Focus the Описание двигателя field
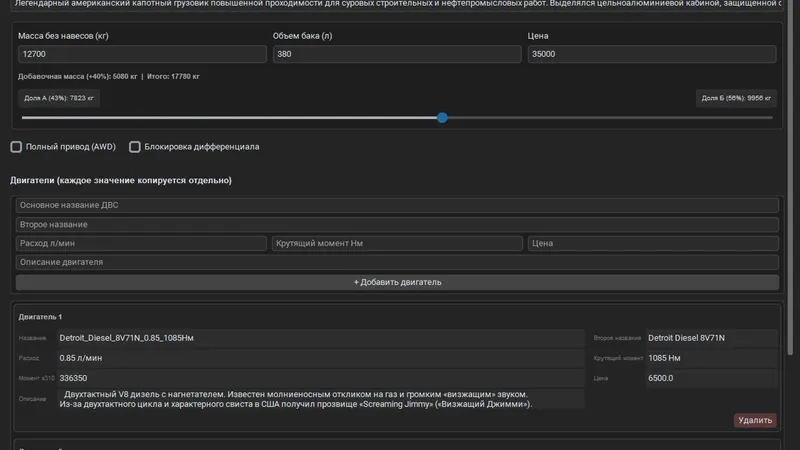The image size is (800, 450). tap(397, 262)
